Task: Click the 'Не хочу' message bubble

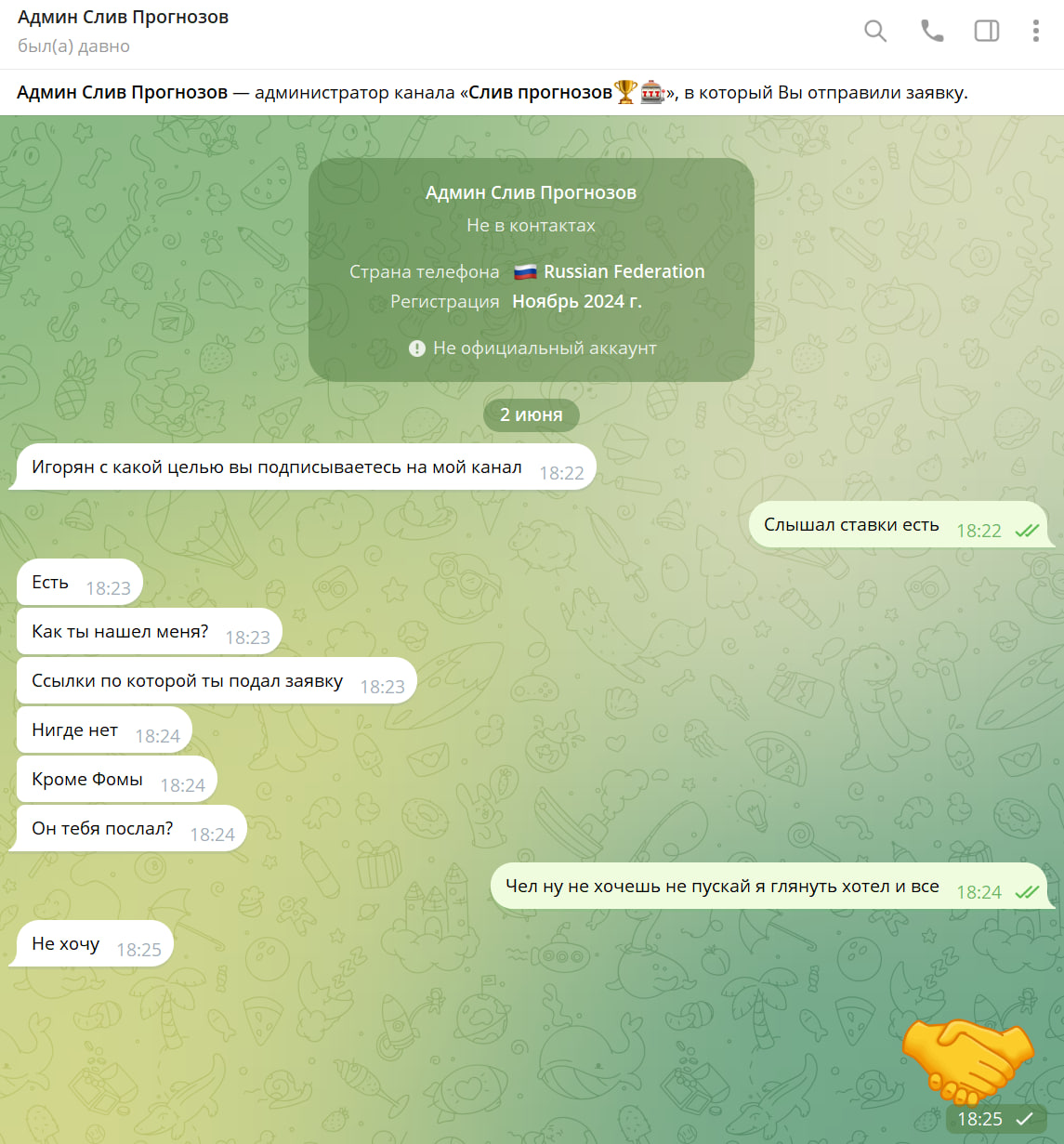Action: (94, 944)
